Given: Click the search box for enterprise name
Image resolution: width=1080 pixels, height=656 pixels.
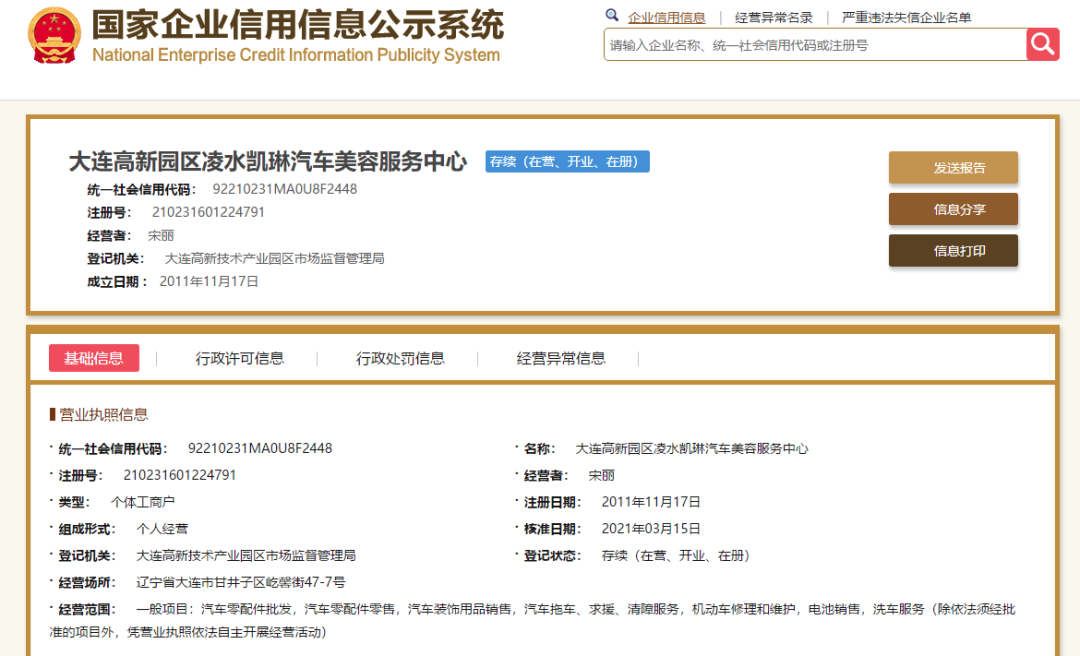Looking at the screenshot, I should (x=815, y=45).
